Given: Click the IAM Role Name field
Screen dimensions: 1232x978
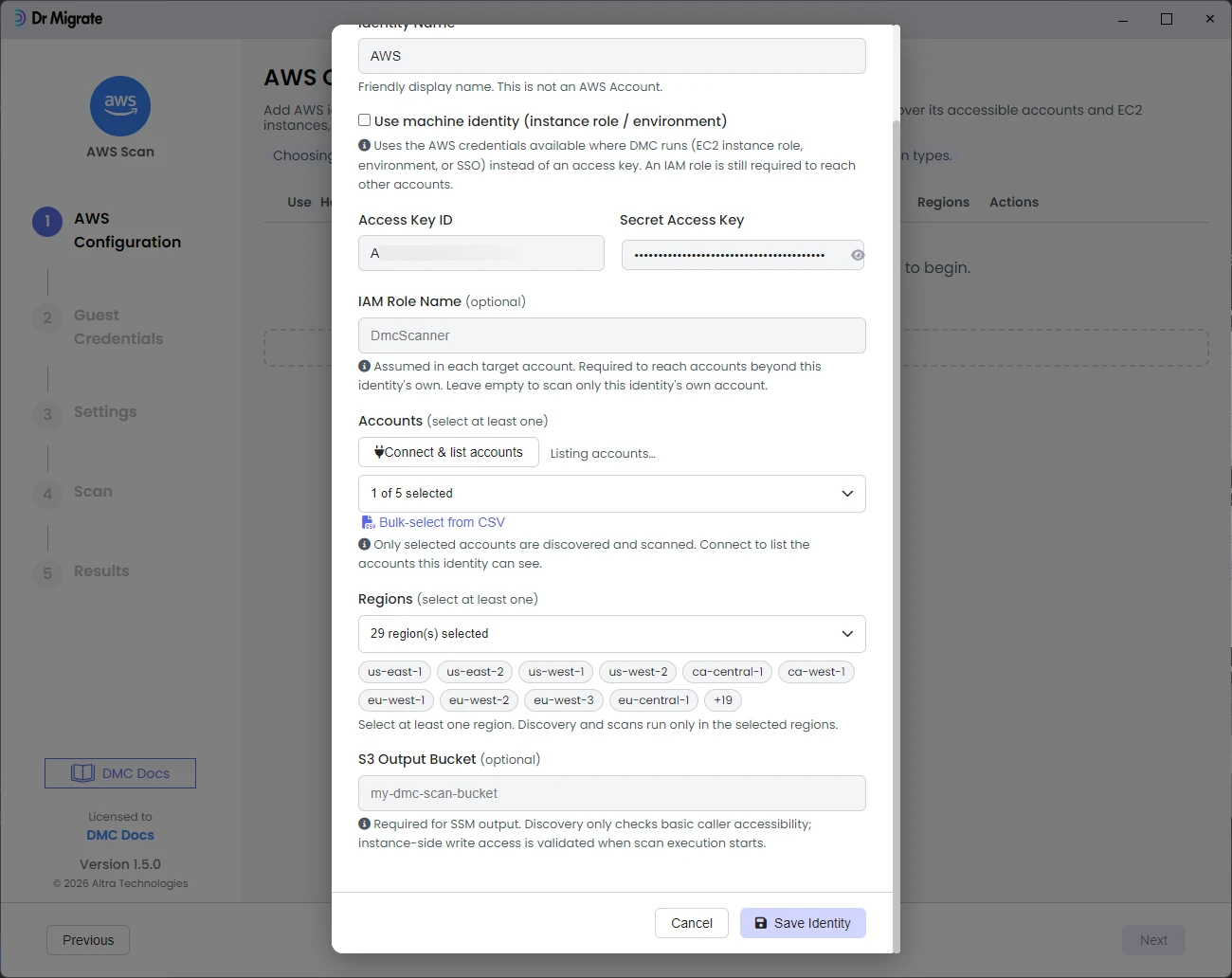Looking at the screenshot, I should tap(612, 335).
